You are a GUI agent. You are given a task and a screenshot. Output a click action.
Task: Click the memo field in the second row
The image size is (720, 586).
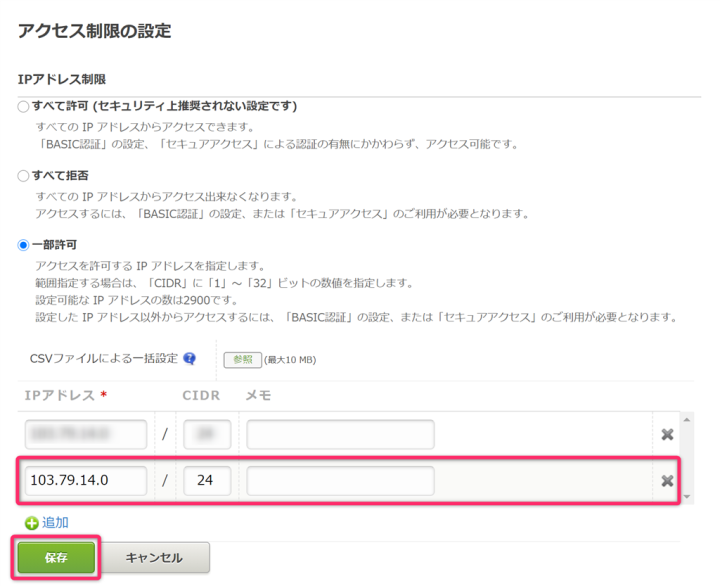340,481
